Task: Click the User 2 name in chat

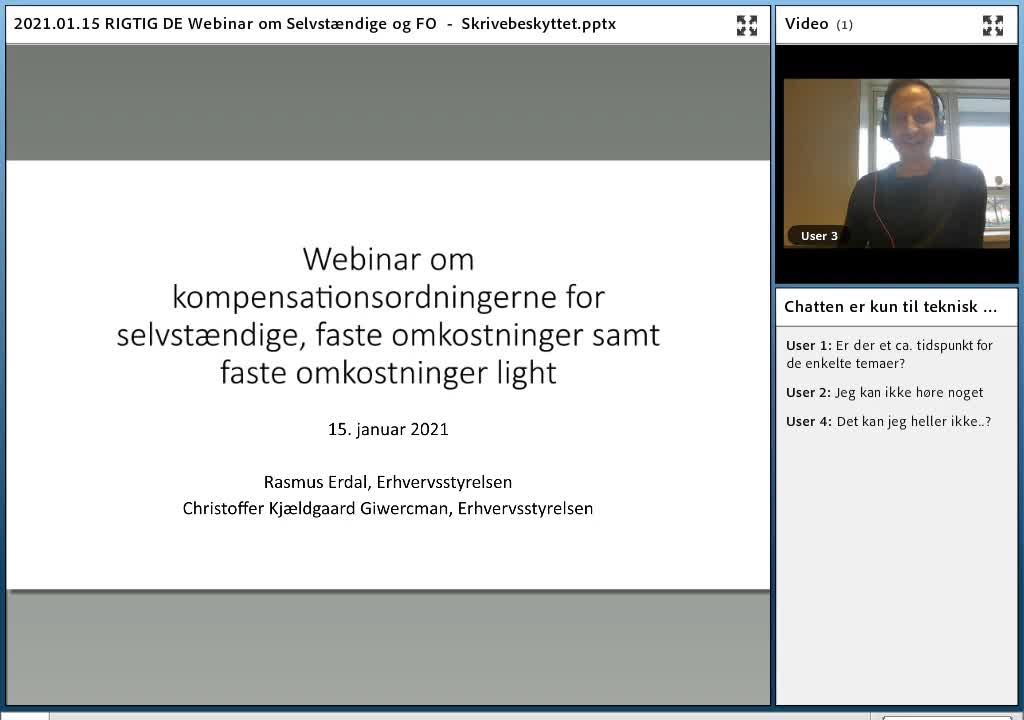Action: click(808, 393)
